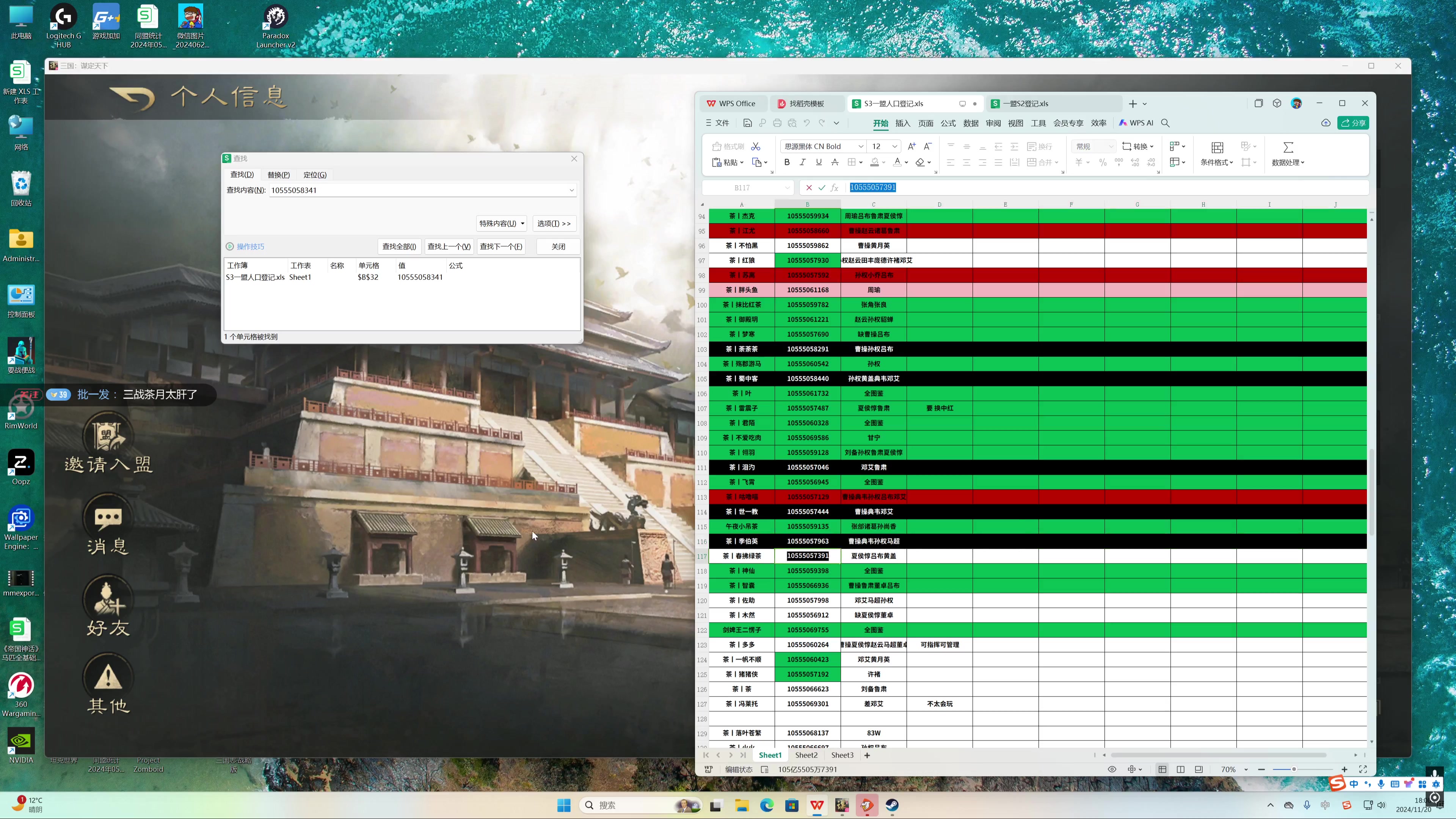
Task: Click the green confirm check in formula bar
Action: (822, 188)
